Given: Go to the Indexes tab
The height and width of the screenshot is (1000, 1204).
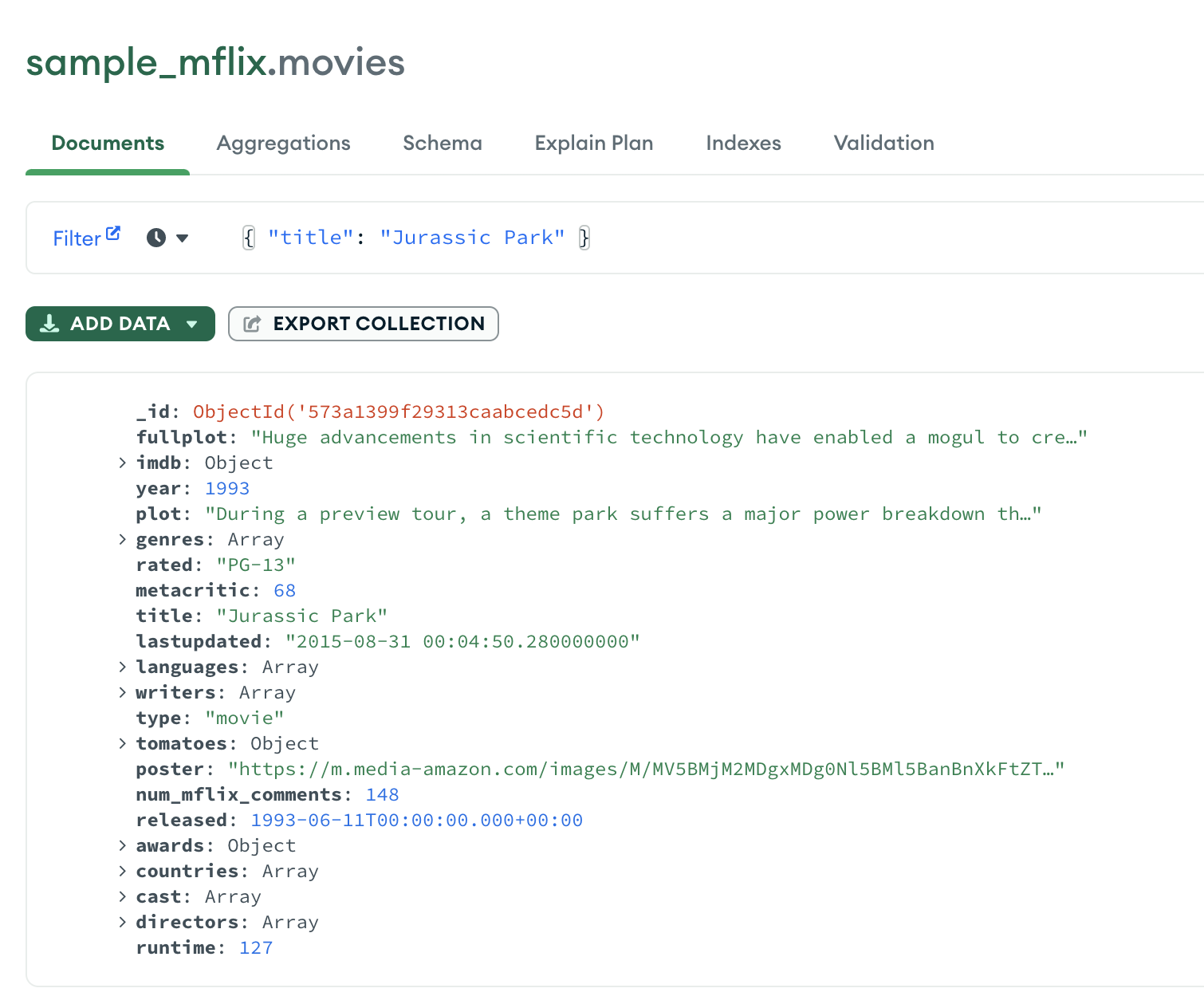Looking at the screenshot, I should click(x=743, y=144).
